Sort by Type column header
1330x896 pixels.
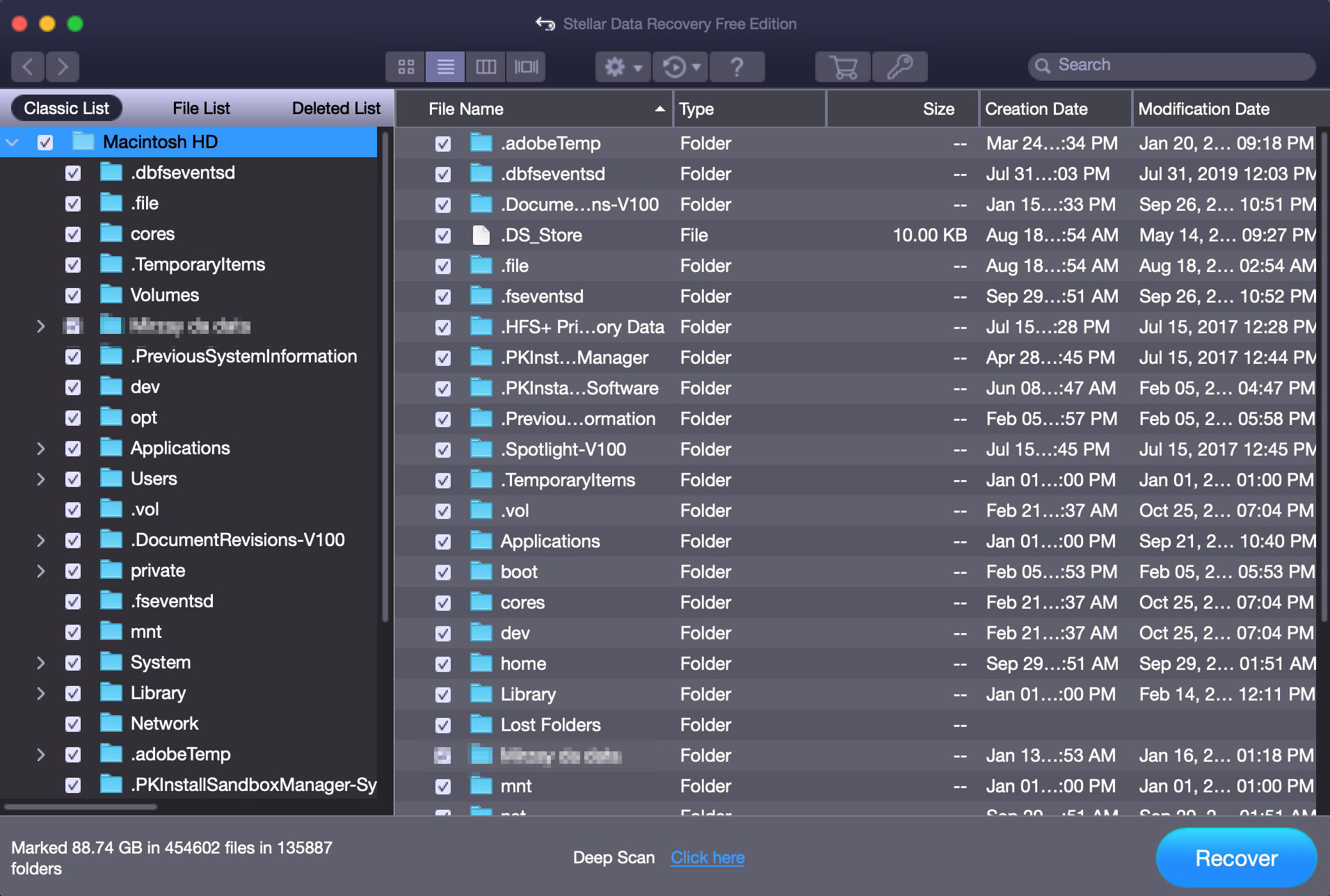(x=750, y=109)
